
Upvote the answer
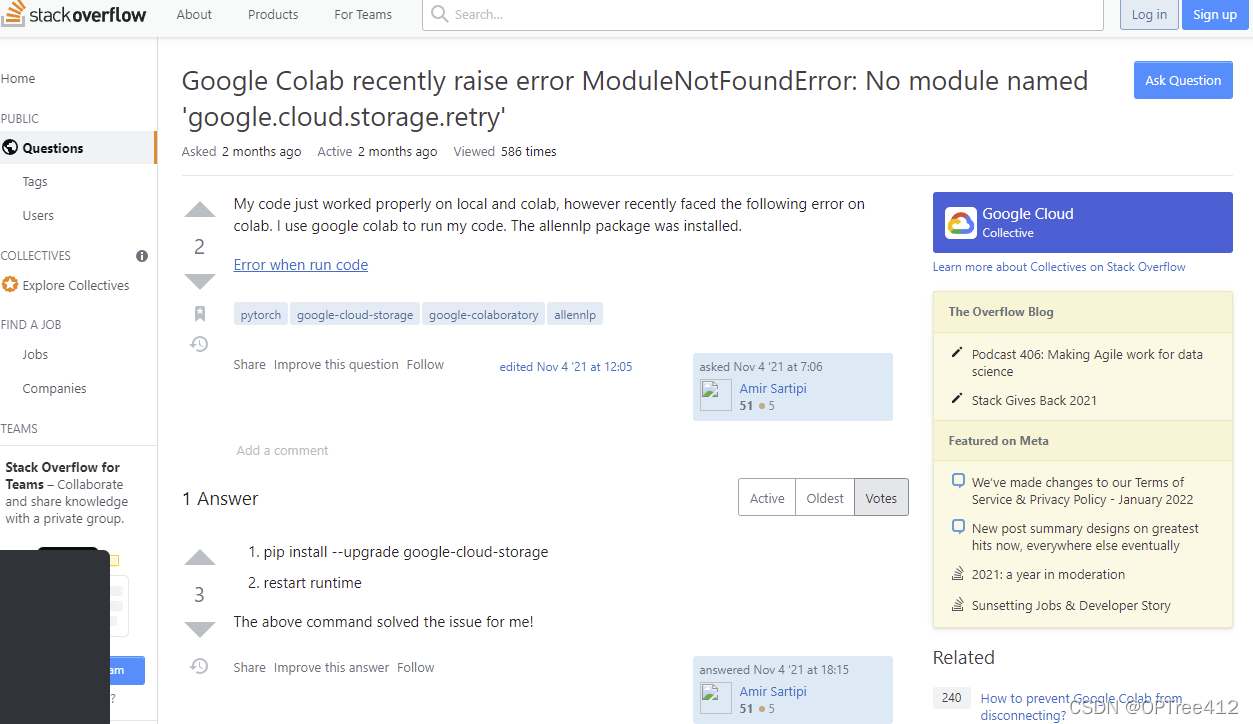(199, 557)
